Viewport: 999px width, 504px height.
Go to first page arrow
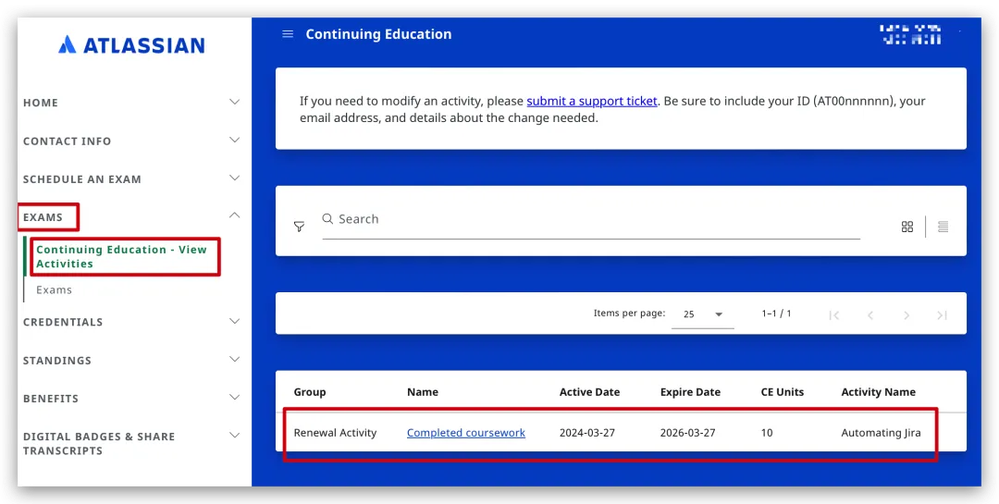tap(834, 315)
